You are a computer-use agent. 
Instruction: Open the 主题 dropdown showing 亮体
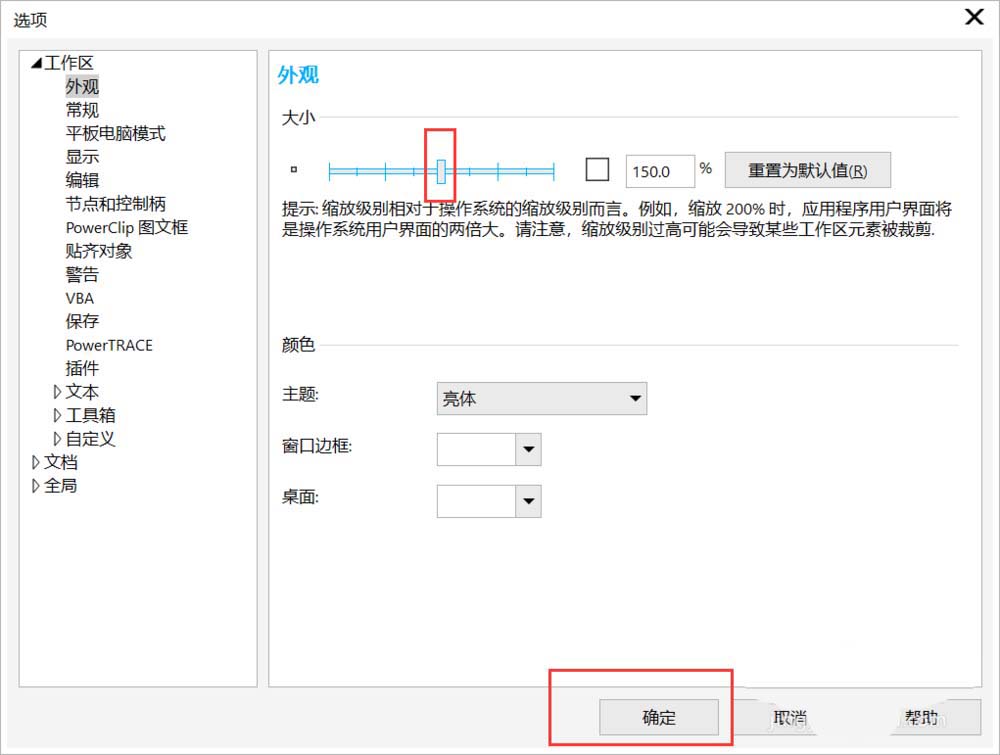[540, 398]
